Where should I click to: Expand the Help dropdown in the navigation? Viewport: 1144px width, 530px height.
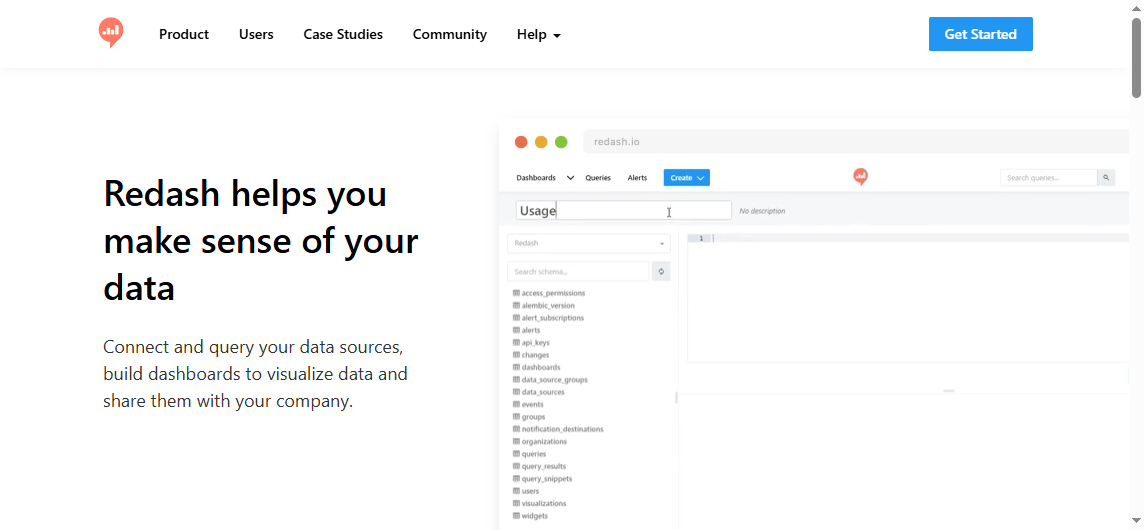[538, 34]
